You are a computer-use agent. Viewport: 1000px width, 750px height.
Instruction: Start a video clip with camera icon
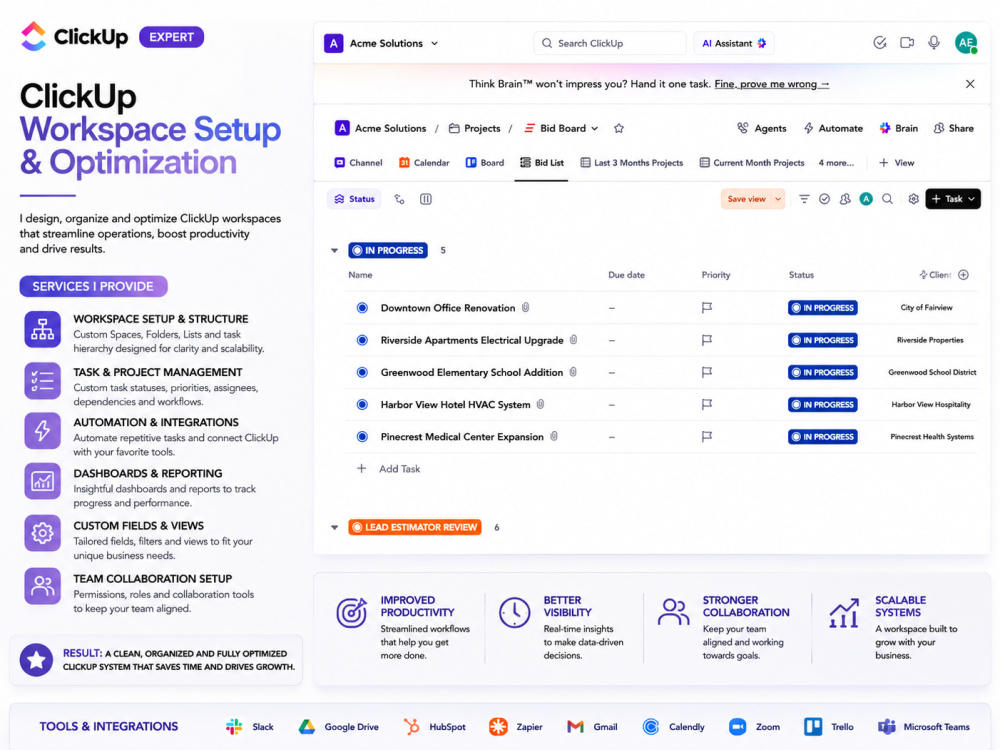(x=906, y=43)
